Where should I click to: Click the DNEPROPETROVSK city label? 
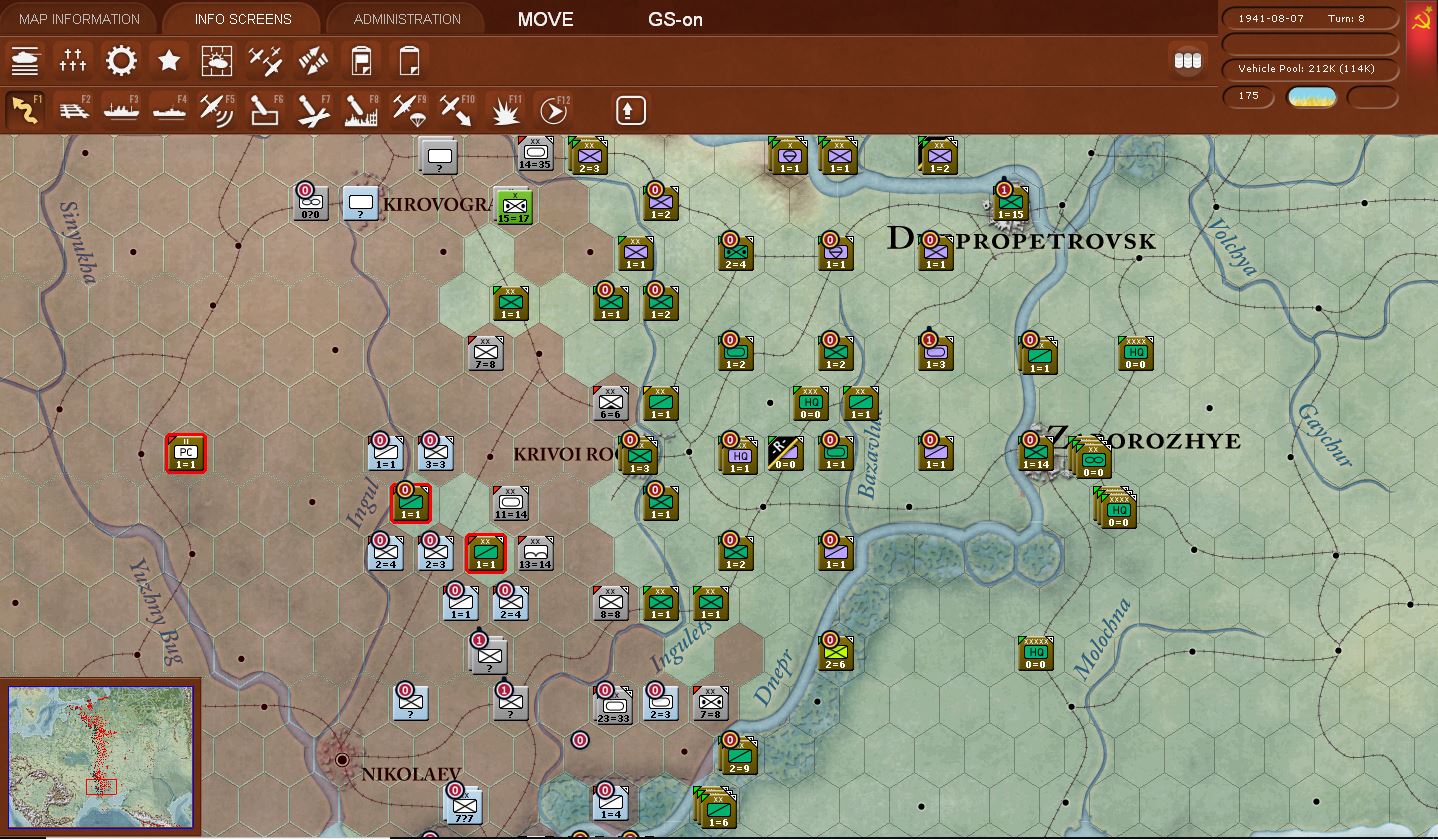1021,240
